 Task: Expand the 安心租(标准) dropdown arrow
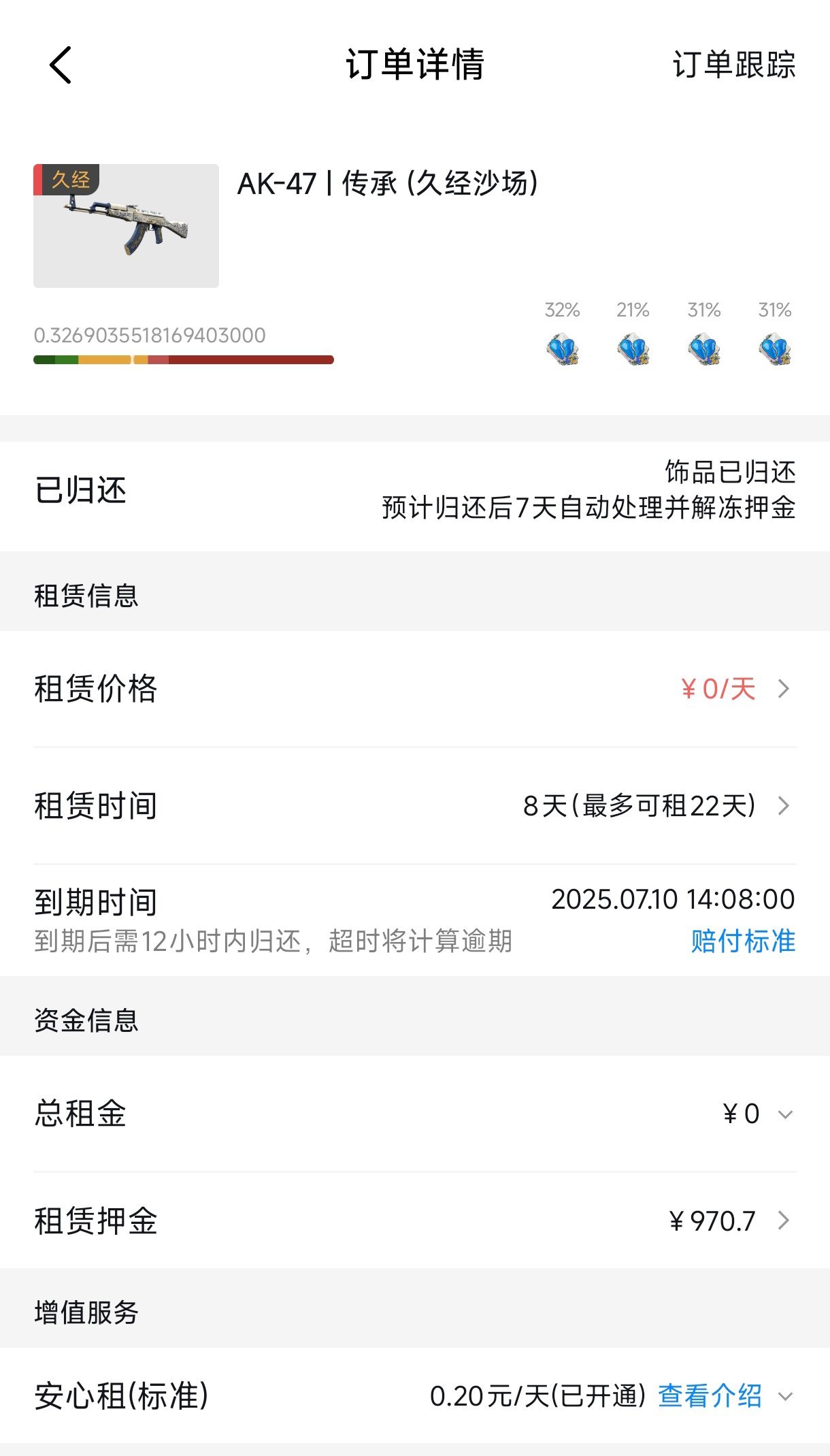click(x=785, y=1397)
